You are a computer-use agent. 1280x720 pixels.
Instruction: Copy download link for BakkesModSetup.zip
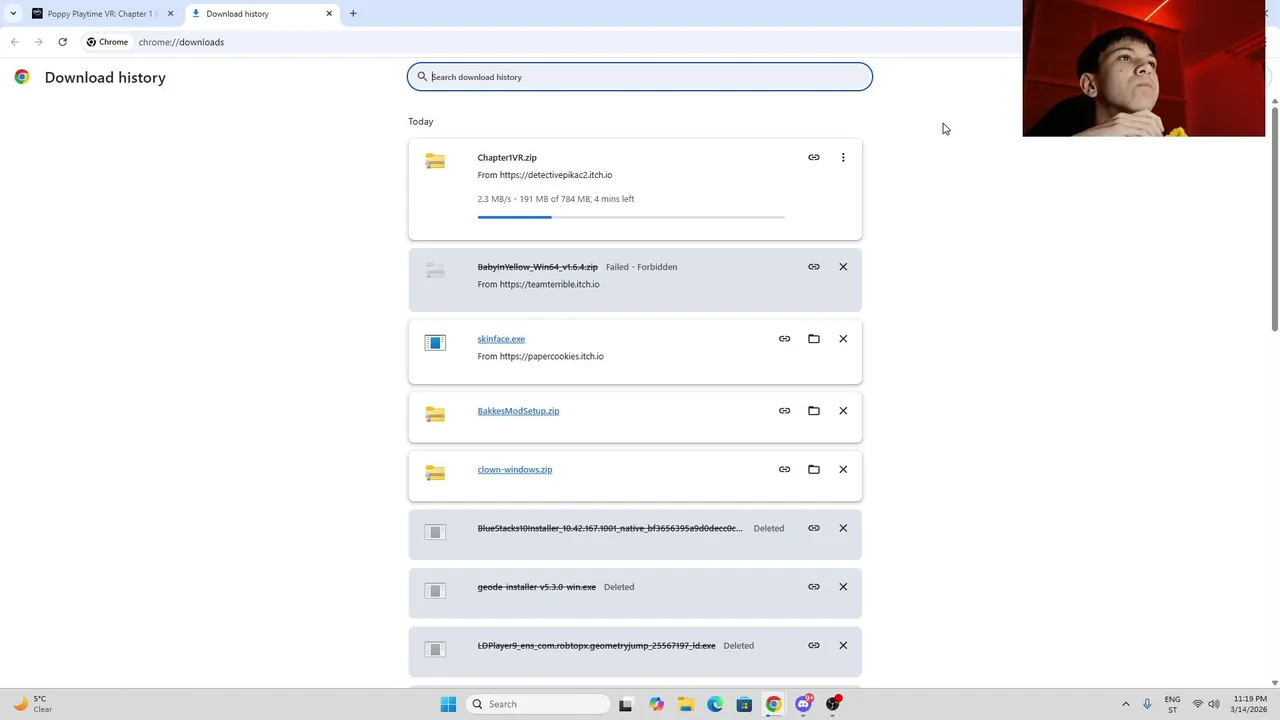click(785, 411)
